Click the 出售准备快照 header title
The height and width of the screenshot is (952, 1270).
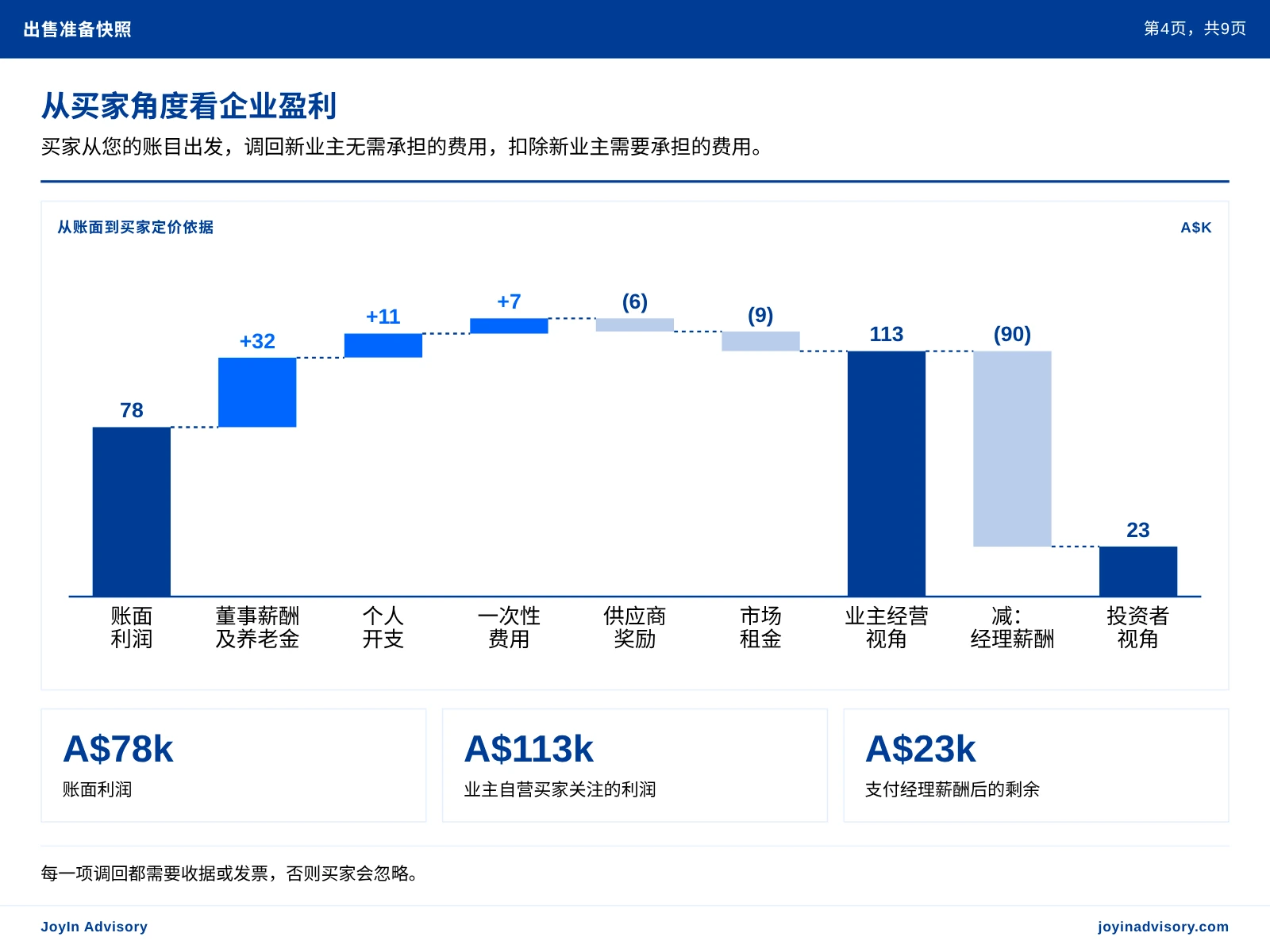[78, 29]
